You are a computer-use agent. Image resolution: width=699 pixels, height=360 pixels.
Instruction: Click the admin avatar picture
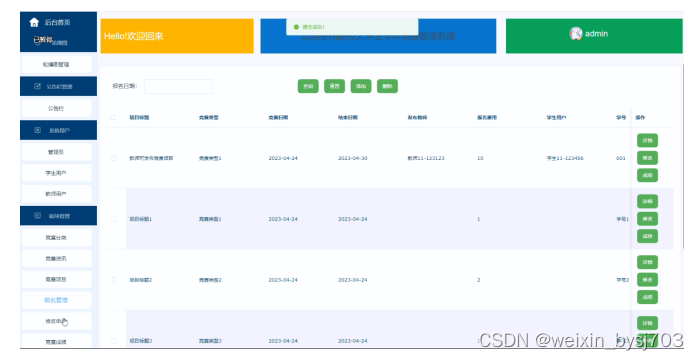coord(576,33)
